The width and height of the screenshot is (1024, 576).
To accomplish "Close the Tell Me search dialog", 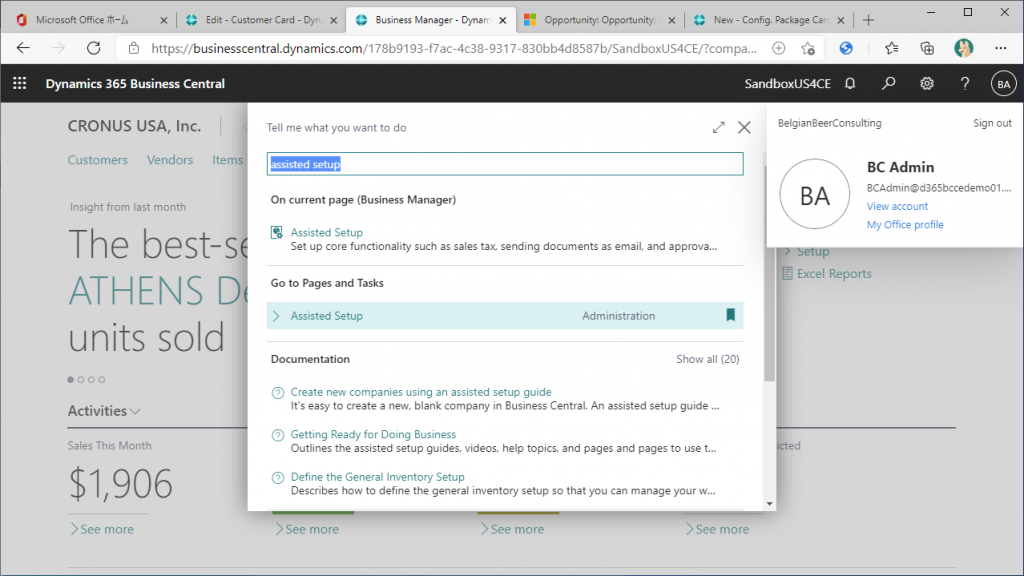I will [x=744, y=127].
